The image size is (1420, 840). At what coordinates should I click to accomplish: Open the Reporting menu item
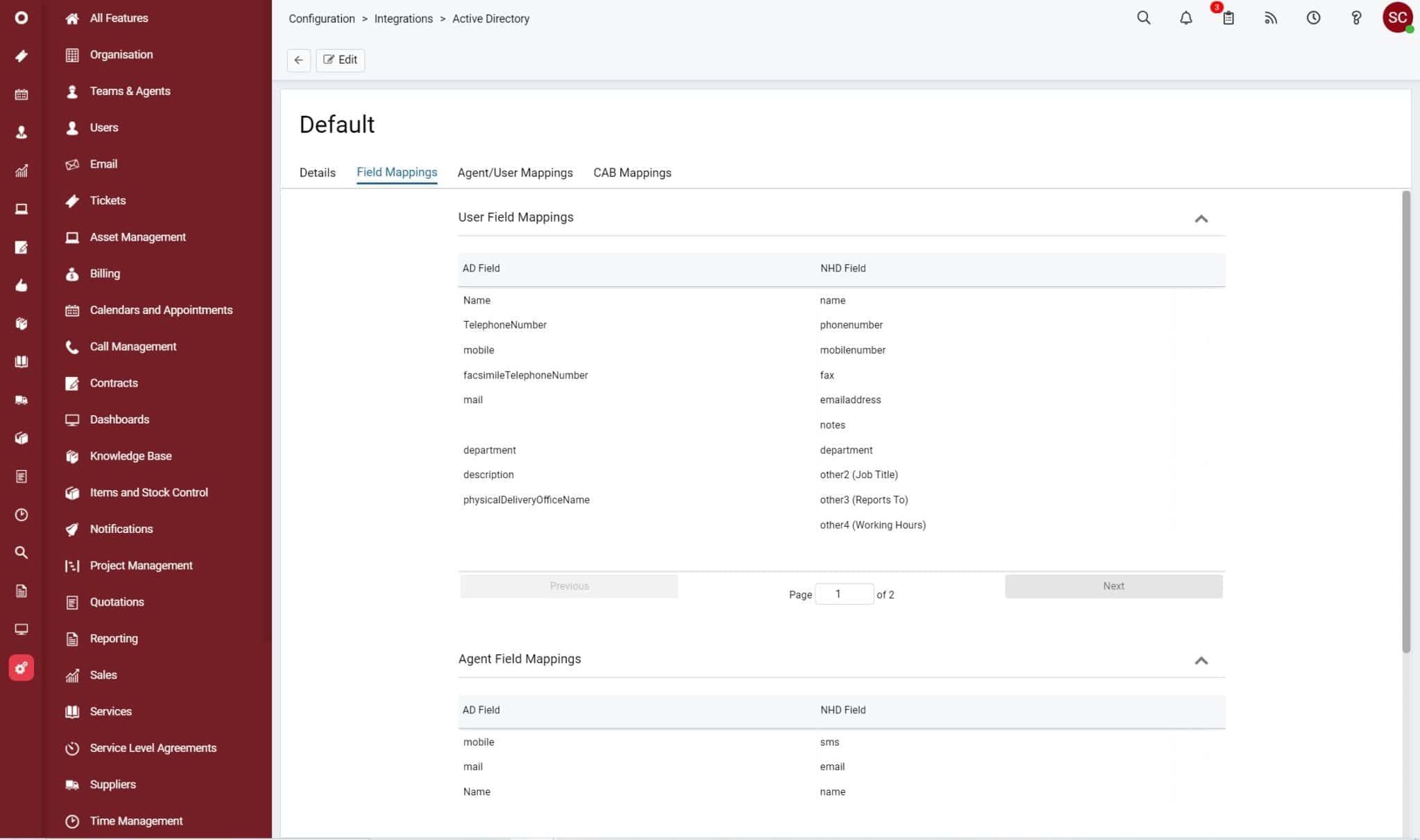114,639
